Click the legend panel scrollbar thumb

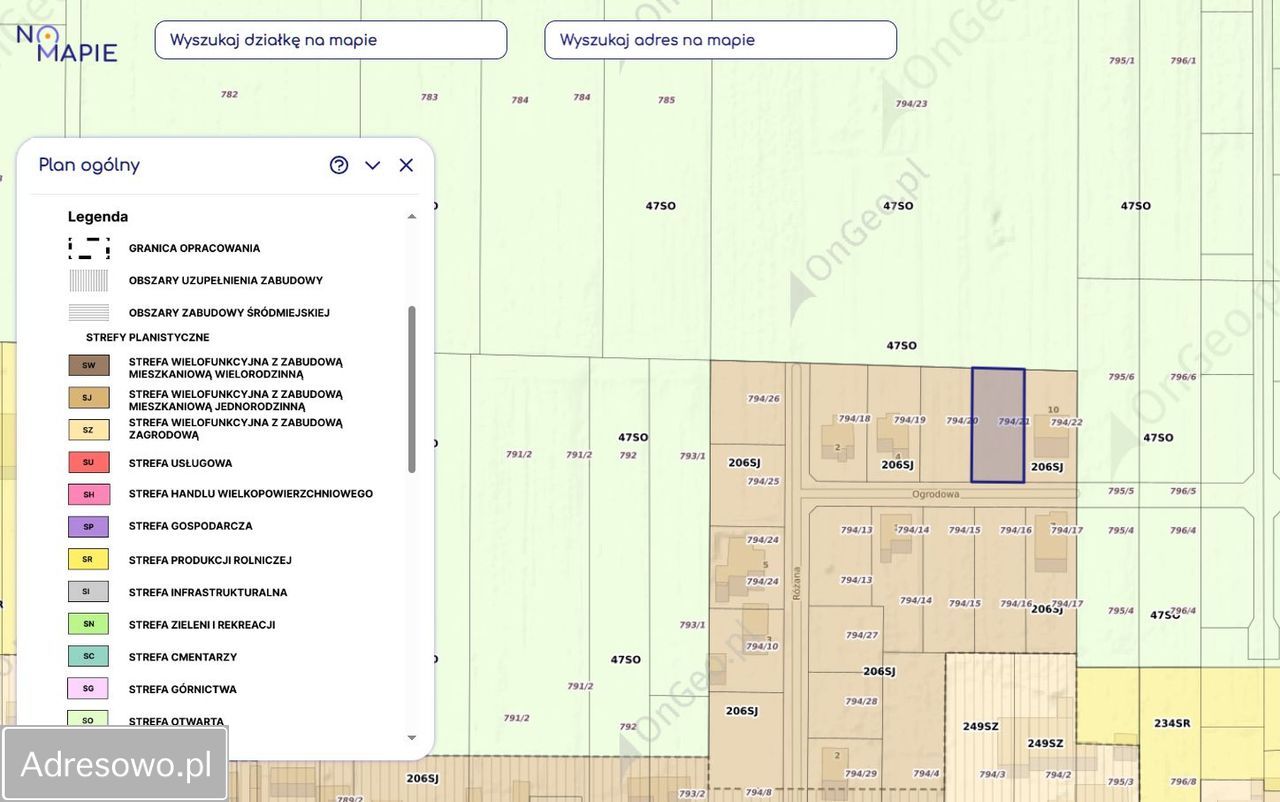[x=411, y=389]
